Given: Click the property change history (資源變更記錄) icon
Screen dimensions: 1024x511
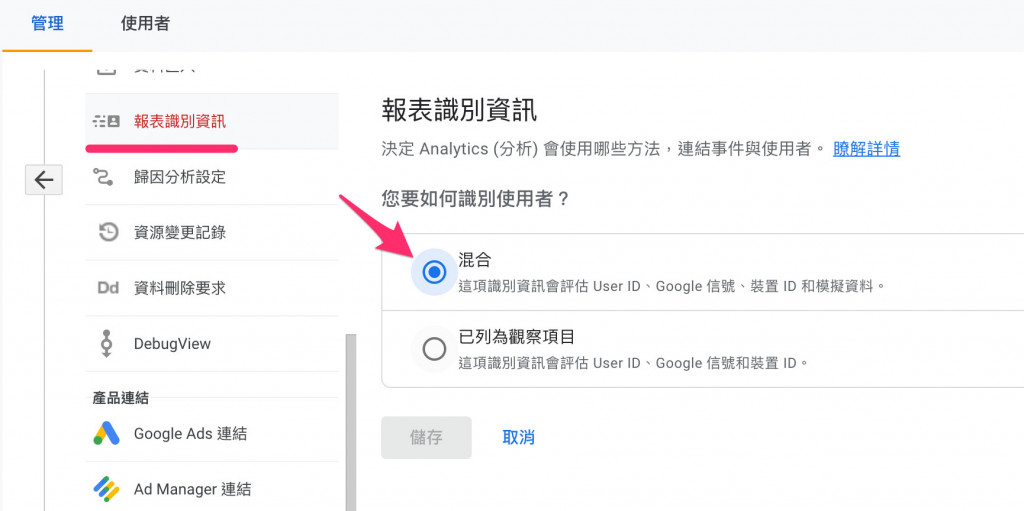Looking at the screenshot, I should coord(106,232).
